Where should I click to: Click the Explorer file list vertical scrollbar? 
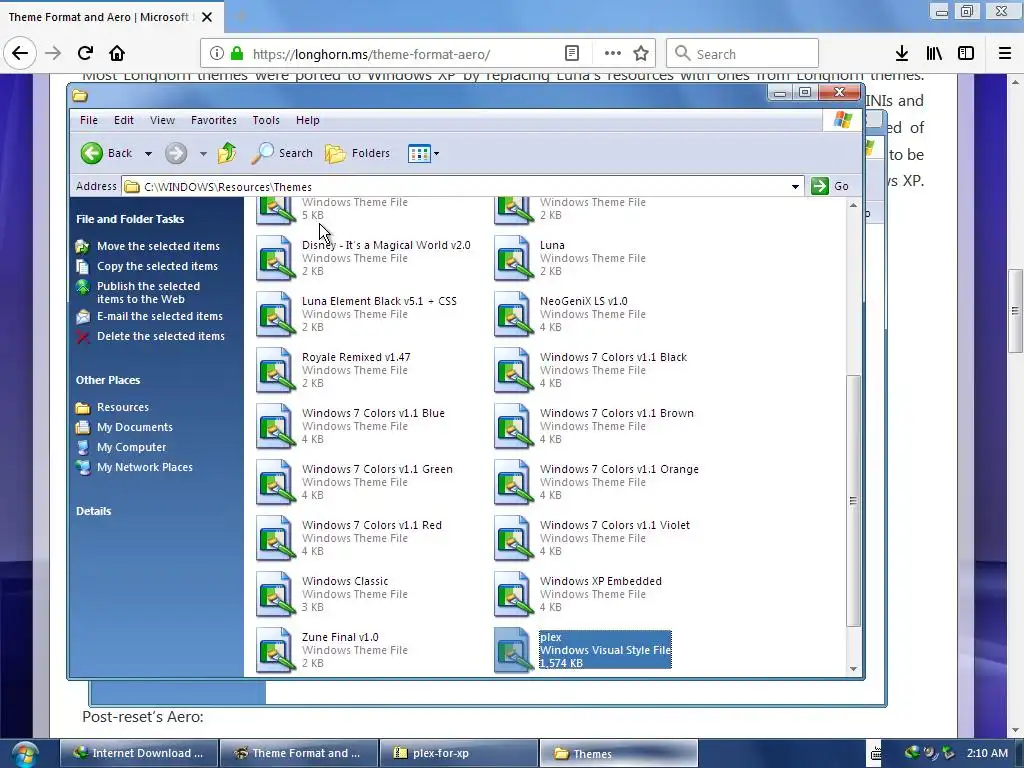pyautogui.click(x=853, y=500)
